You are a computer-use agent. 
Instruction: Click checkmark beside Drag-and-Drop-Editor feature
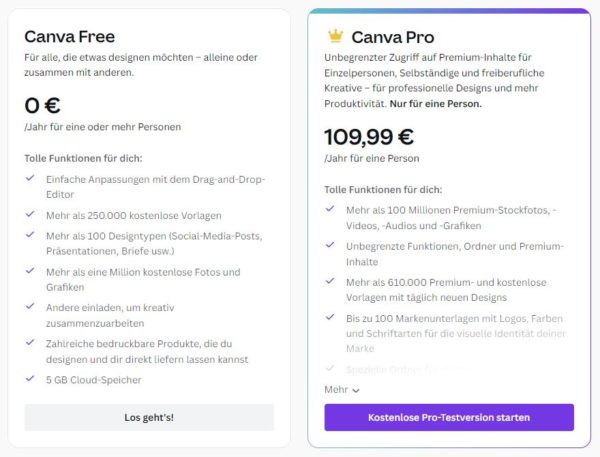tap(30, 179)
